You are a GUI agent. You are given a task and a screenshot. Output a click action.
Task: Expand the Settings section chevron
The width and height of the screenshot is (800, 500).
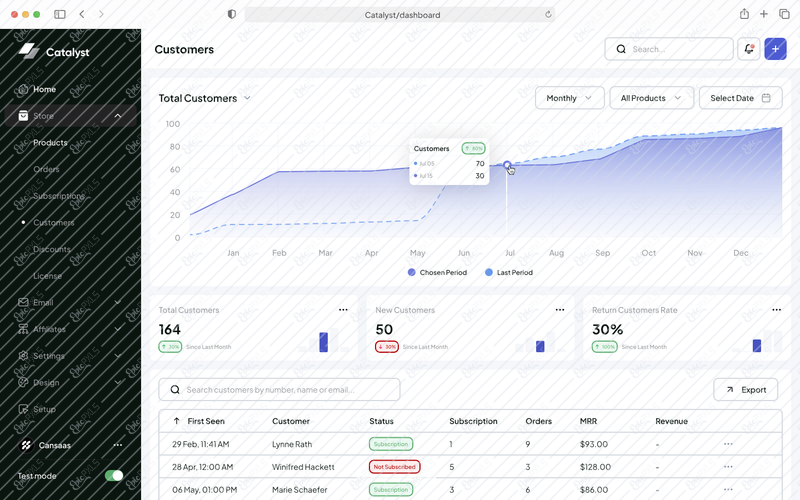[x=118, y=356]
